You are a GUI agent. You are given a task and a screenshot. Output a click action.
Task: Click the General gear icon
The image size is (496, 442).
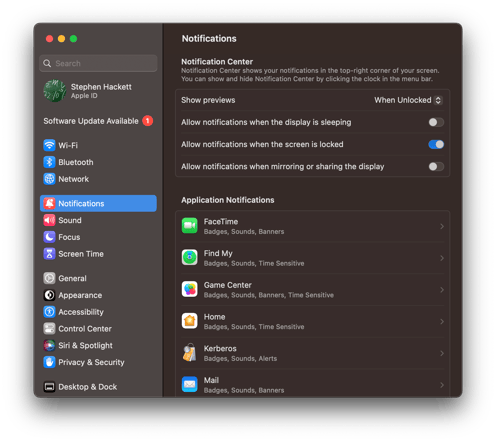point(49,278)
